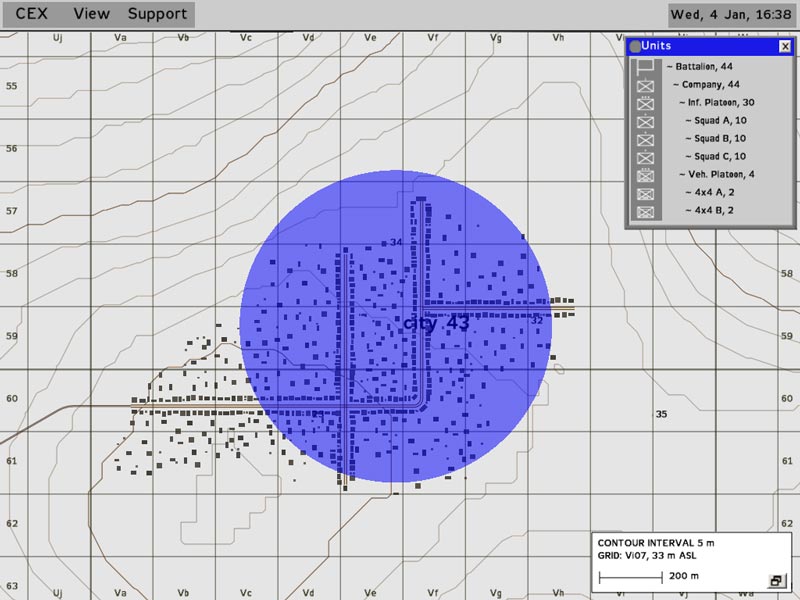Click grid row label '55'
The width and height of the screenshot is (800, 600).
(11, 86)
